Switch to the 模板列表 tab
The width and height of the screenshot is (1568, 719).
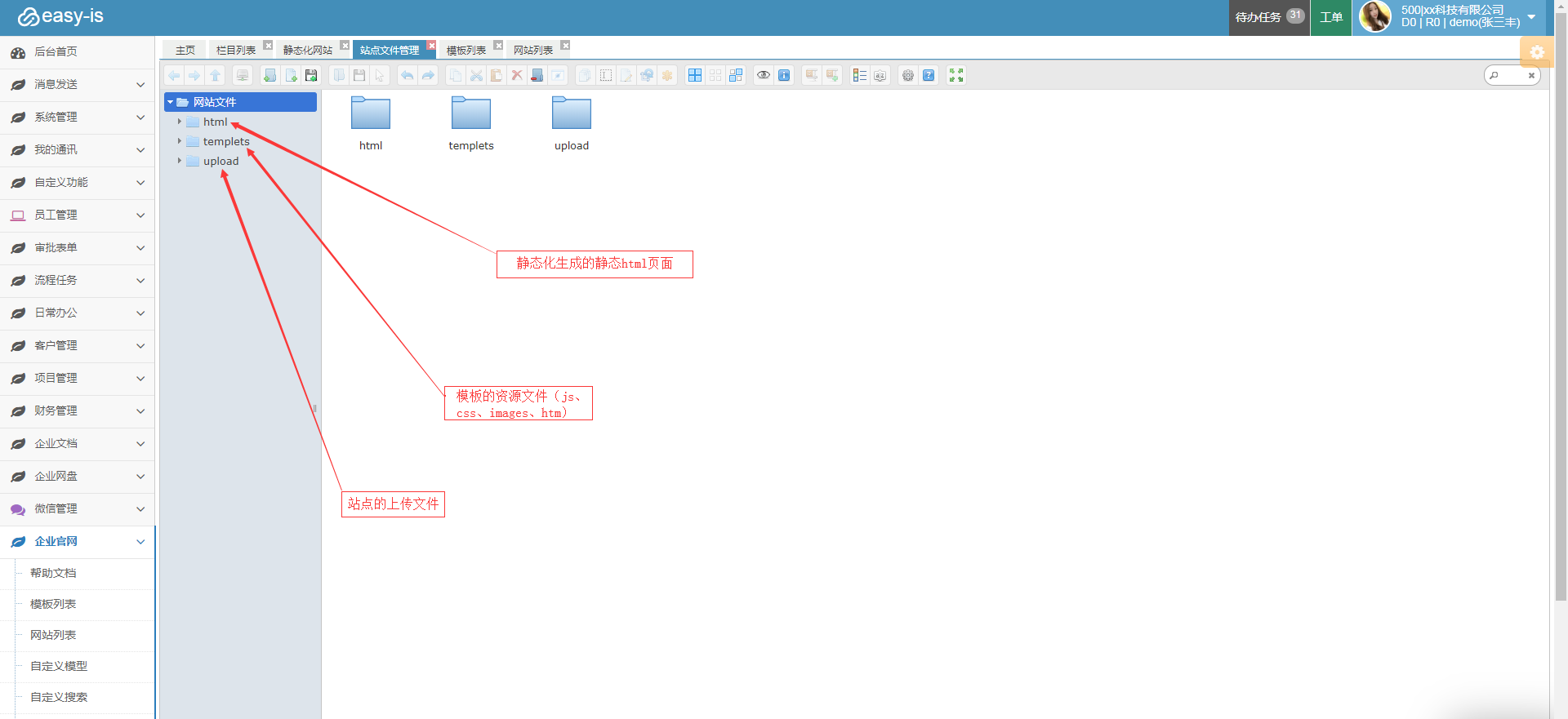(x=466, y=50)
